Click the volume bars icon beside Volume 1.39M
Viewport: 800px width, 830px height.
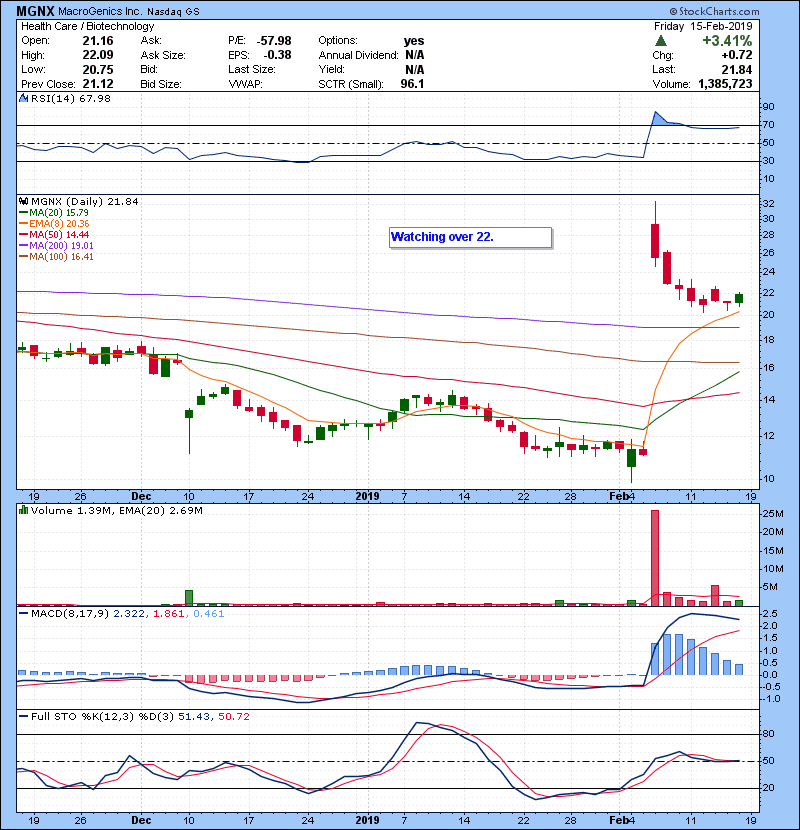(23, 510)
